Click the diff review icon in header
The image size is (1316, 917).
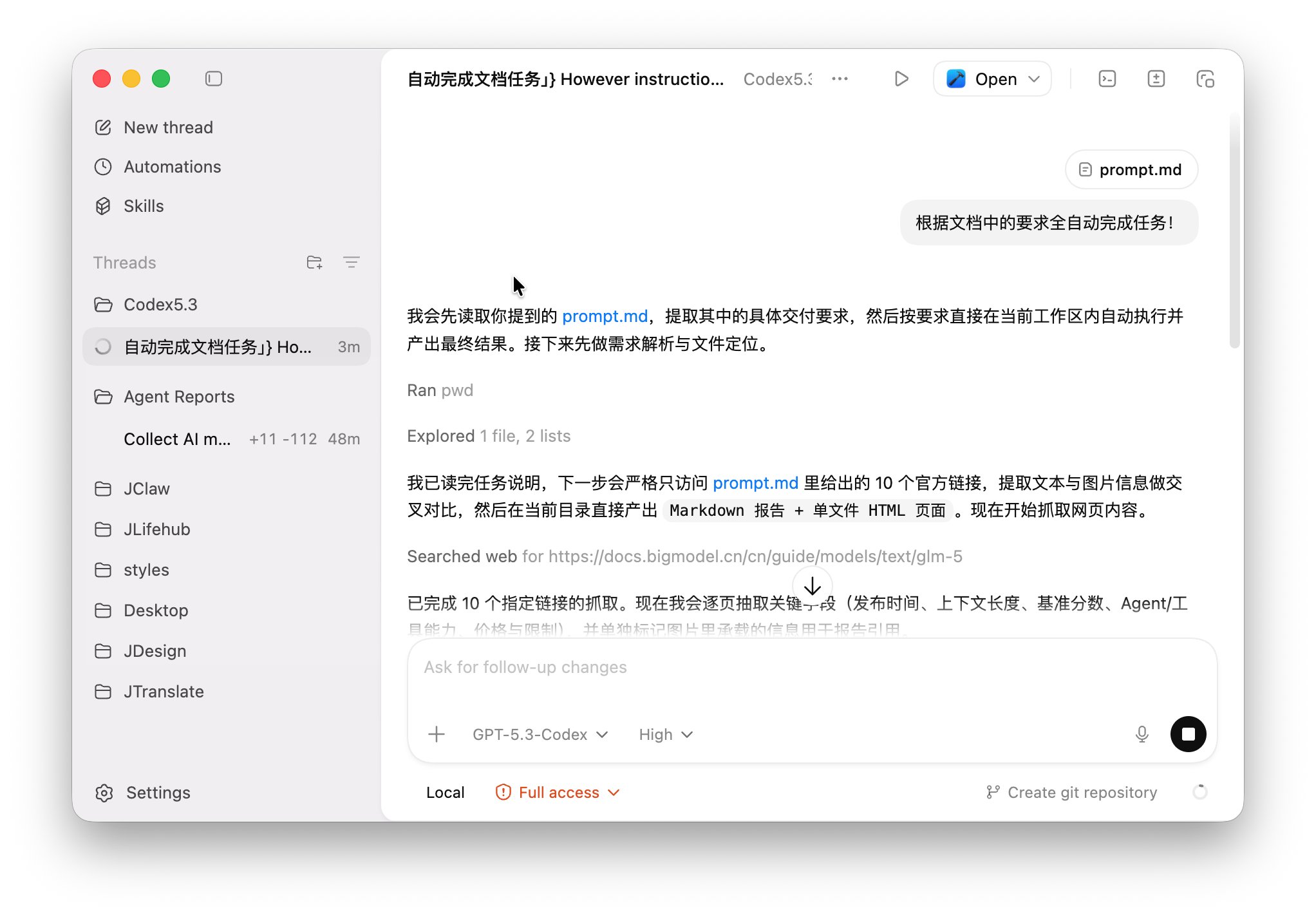tap(1156, 79)
